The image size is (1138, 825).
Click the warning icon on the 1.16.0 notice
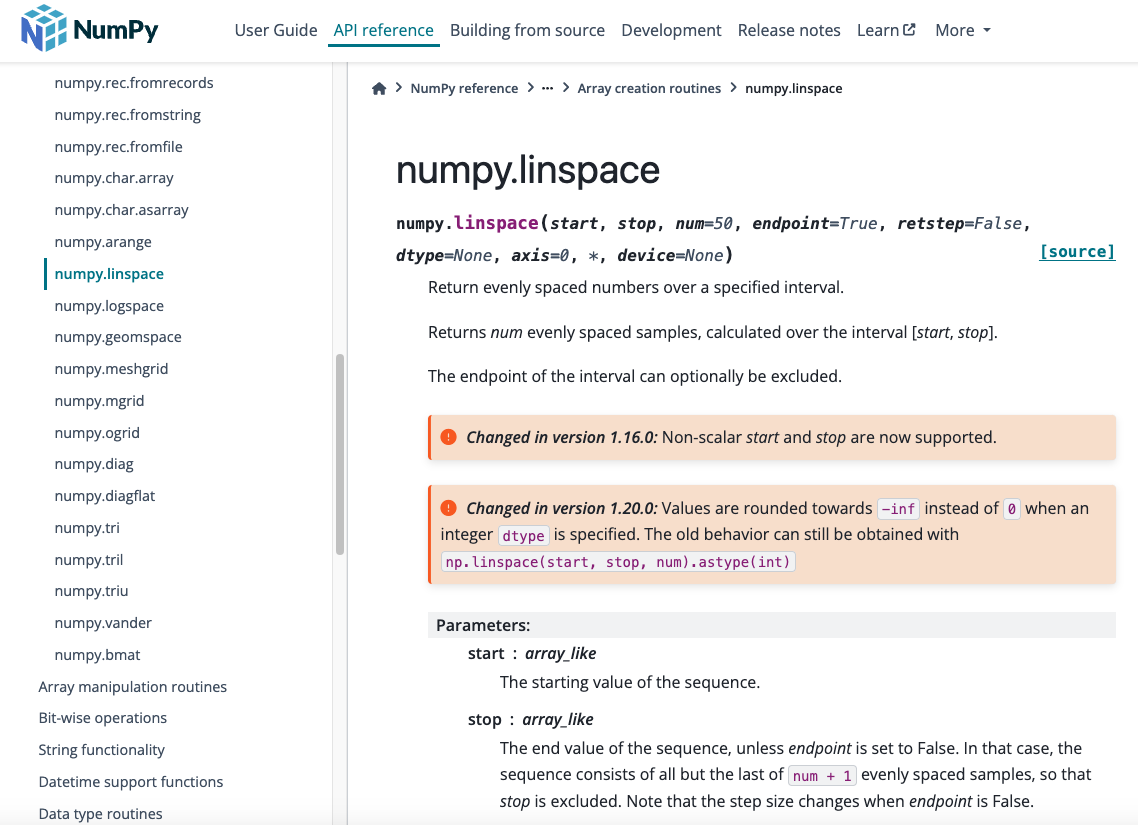(x=449, y=437)
